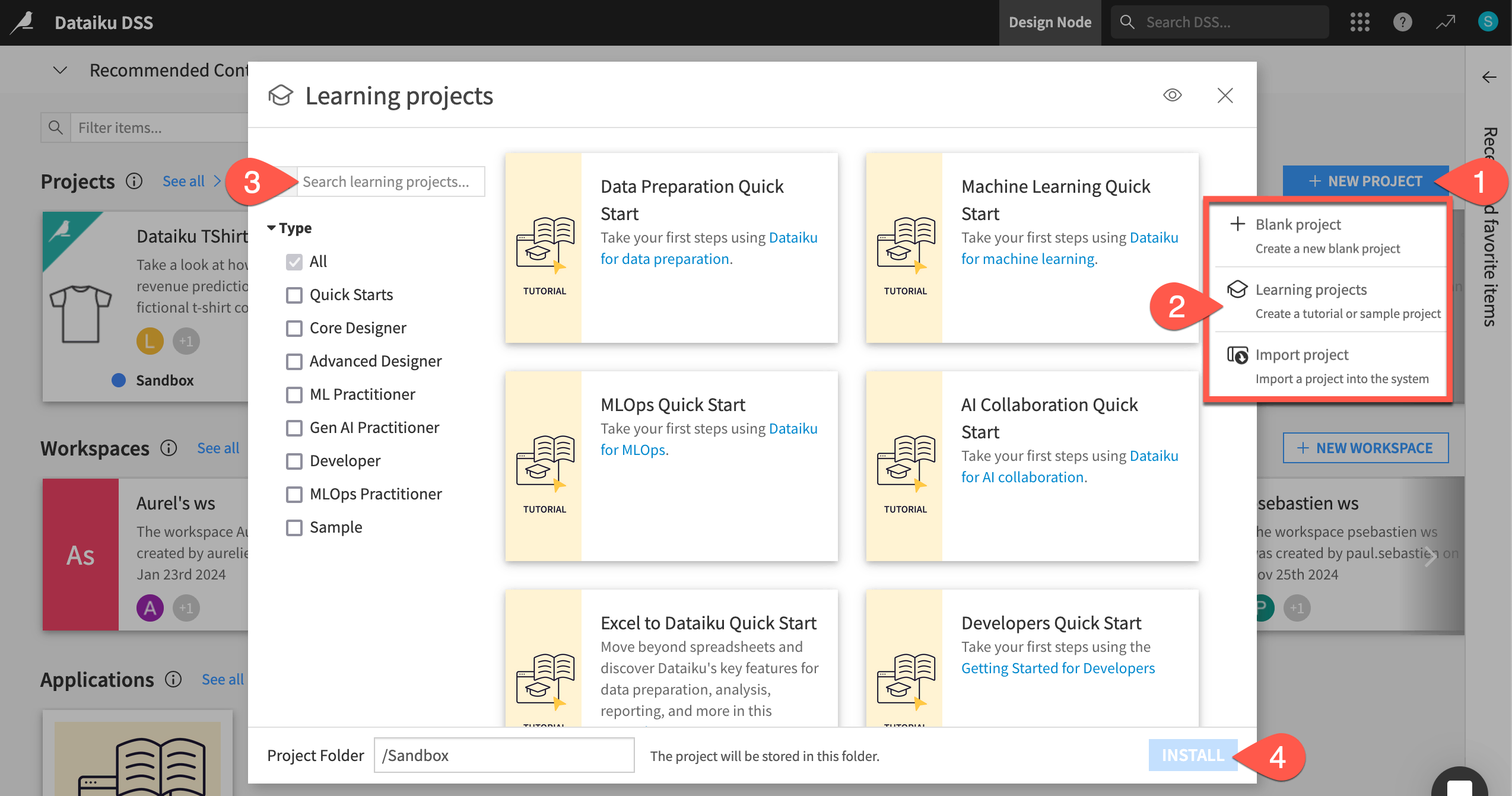Viewport: 1512px width, 796px height.
Task: Click the graduation cap icon in dialog header
Action: [x=281, y=95]
